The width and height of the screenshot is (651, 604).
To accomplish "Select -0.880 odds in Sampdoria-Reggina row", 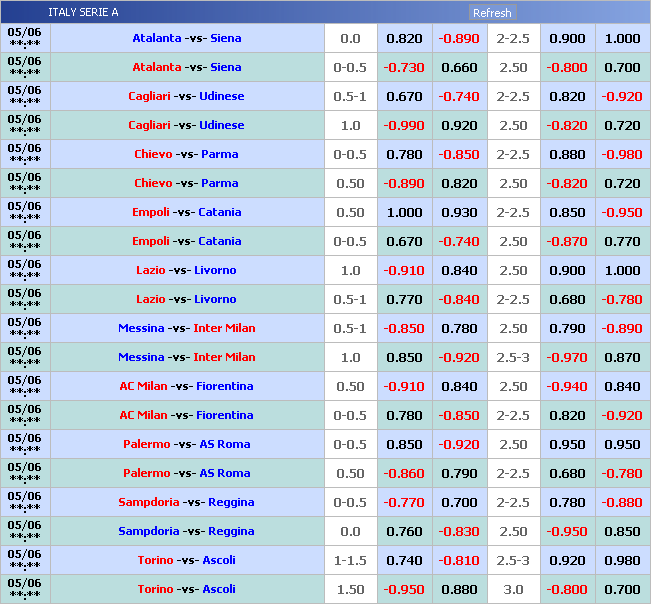I will tap(622, 503).
